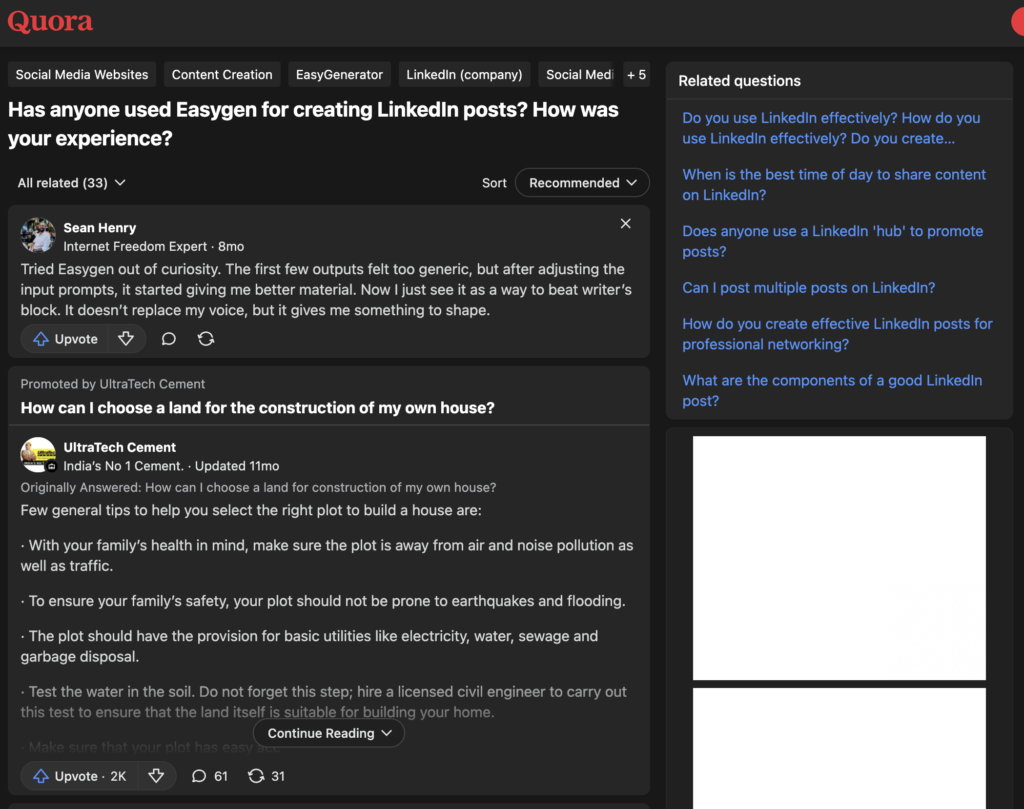Image resolution: width=1024 pixels, height=809 pixels.
Task: Upvote the UltraTech Cement answer
Action: point(79,776)
